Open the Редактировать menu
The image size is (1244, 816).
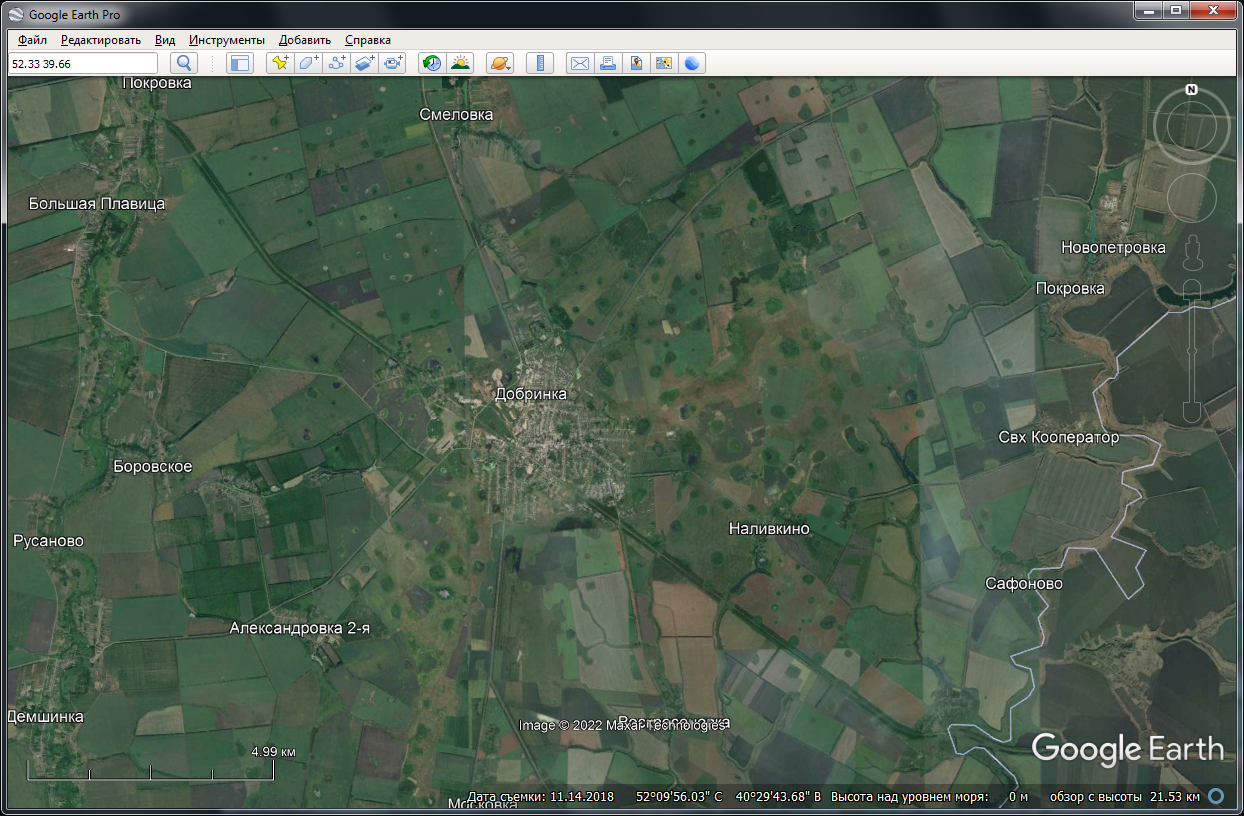click(x=101, y=40)
